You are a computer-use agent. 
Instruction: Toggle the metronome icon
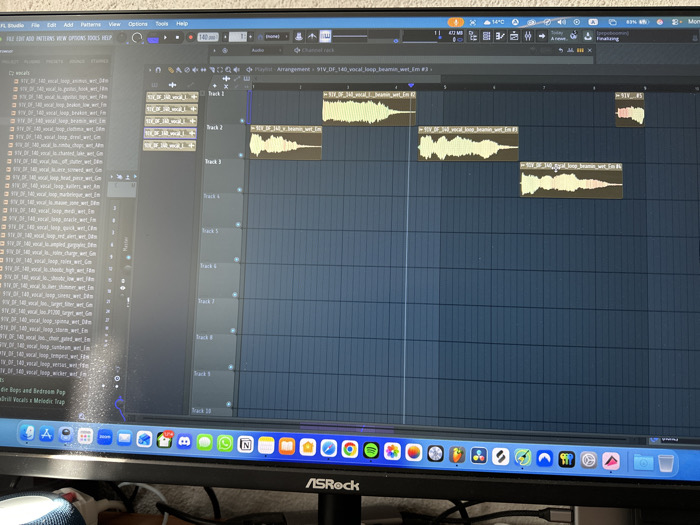(299, 36)
